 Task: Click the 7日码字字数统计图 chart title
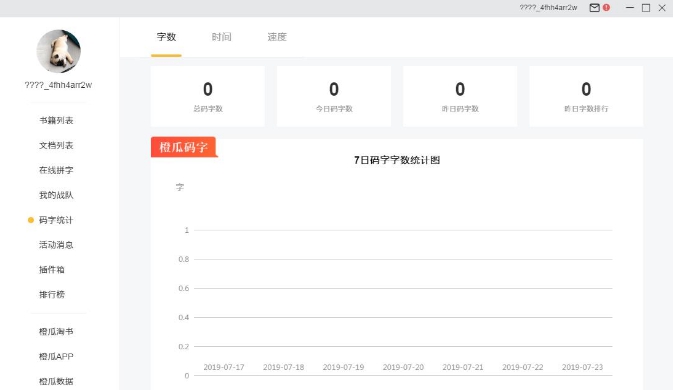(397, 160)
